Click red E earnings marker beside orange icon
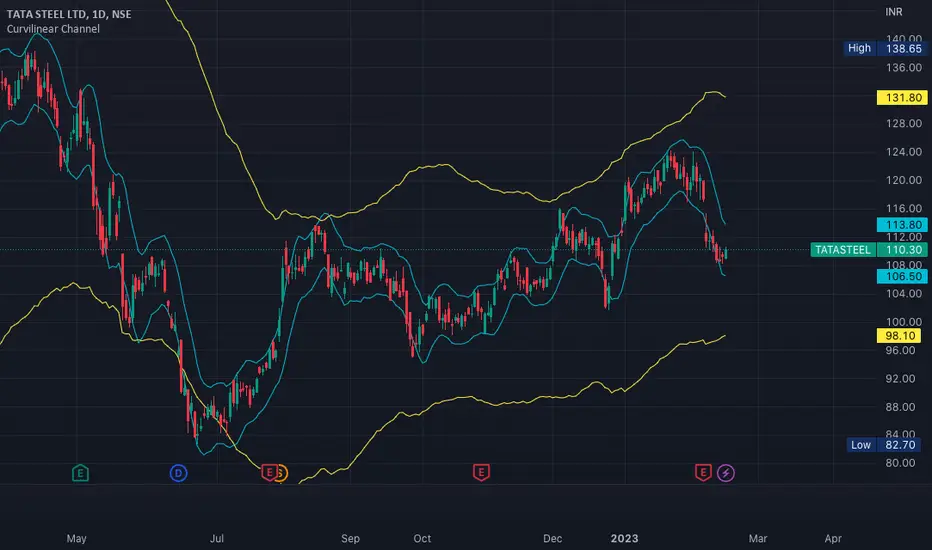Screen dimensions: 932x550 [269, 473]
